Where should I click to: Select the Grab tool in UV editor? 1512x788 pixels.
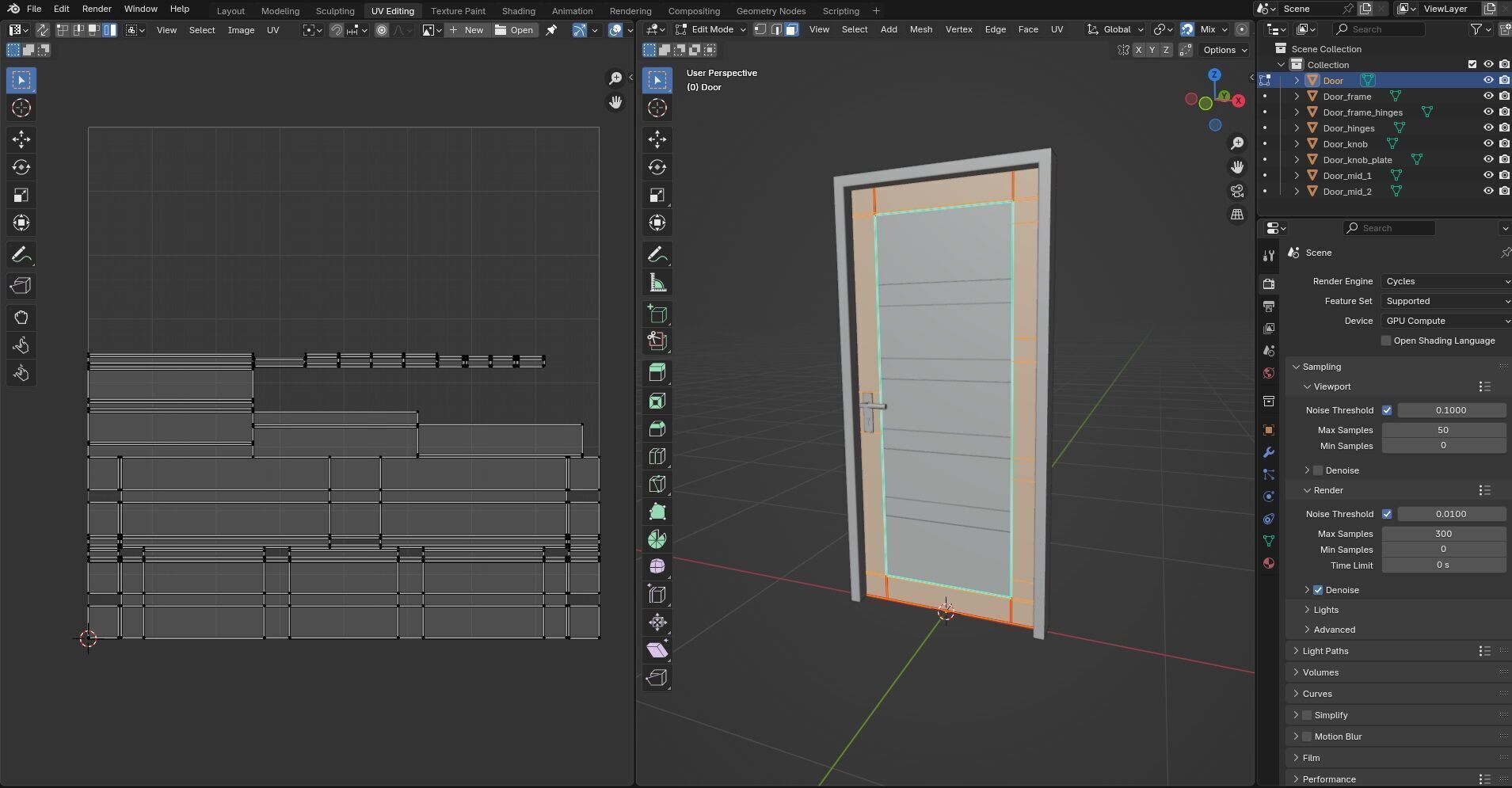click(21, 318)
